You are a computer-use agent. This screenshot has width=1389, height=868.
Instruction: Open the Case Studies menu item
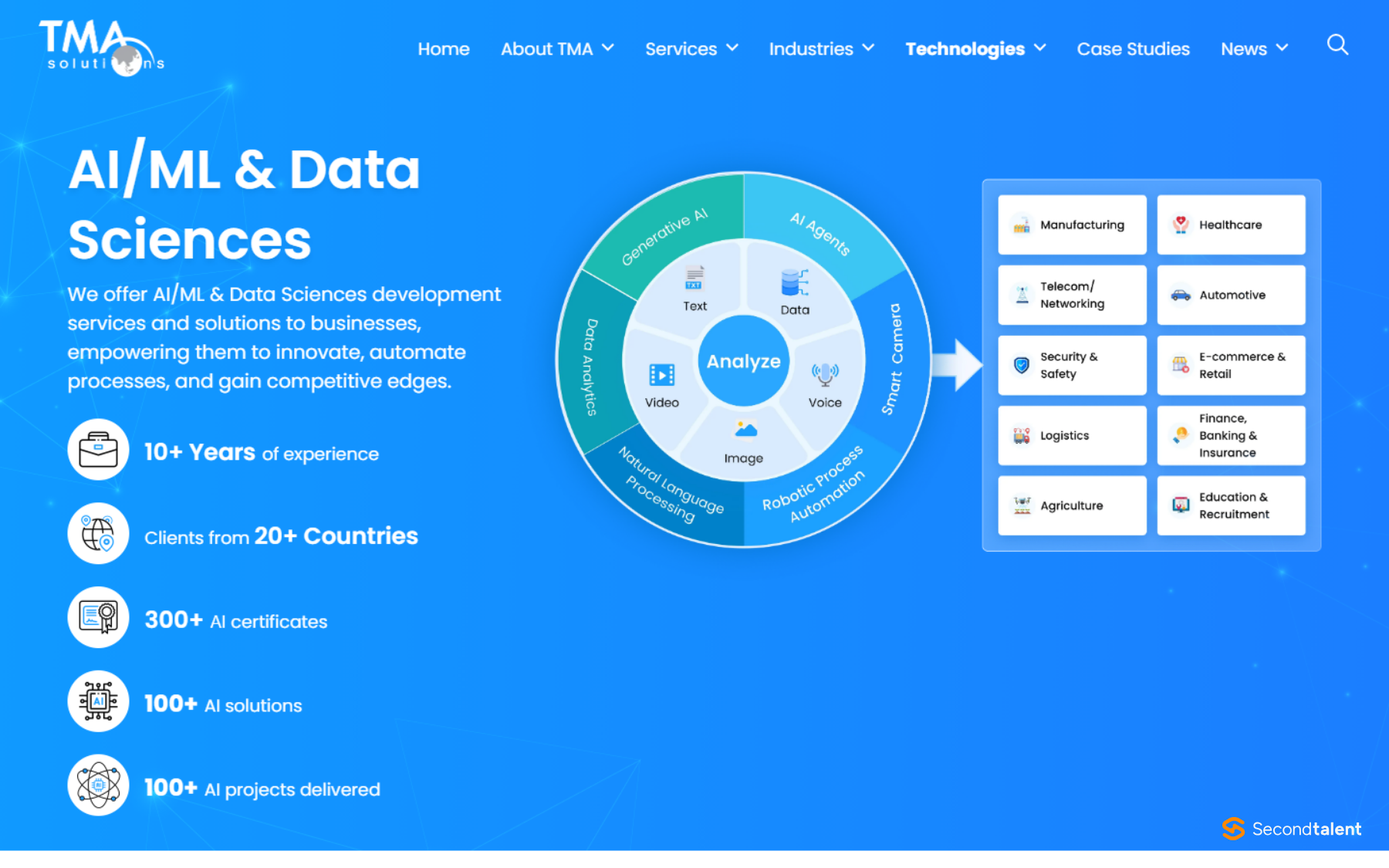[1133, 49]
